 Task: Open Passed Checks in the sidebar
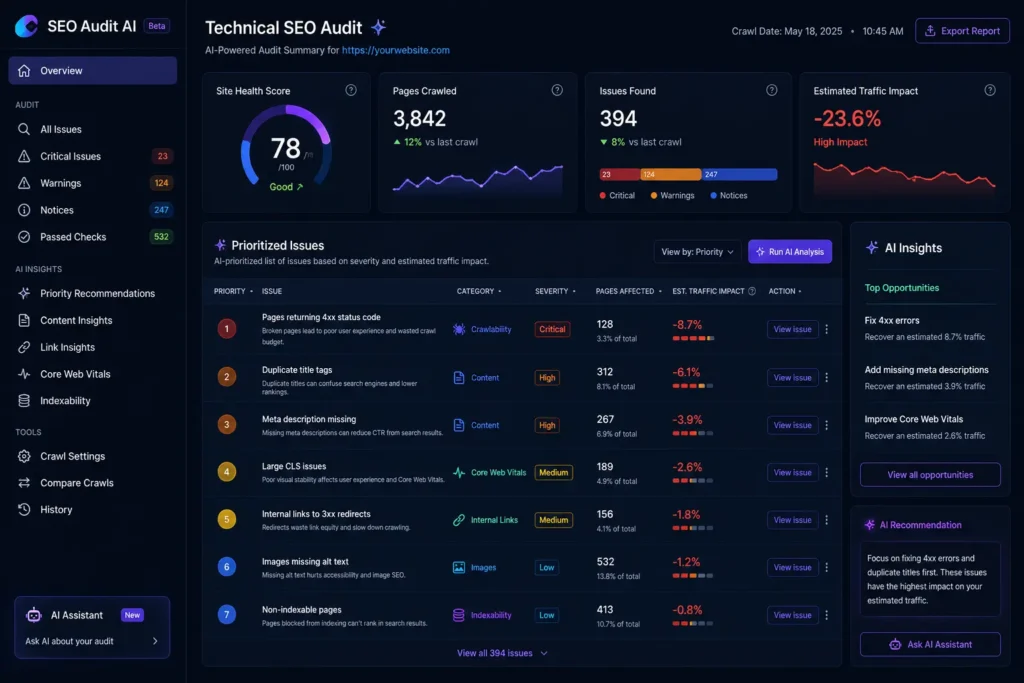[93, 236]
